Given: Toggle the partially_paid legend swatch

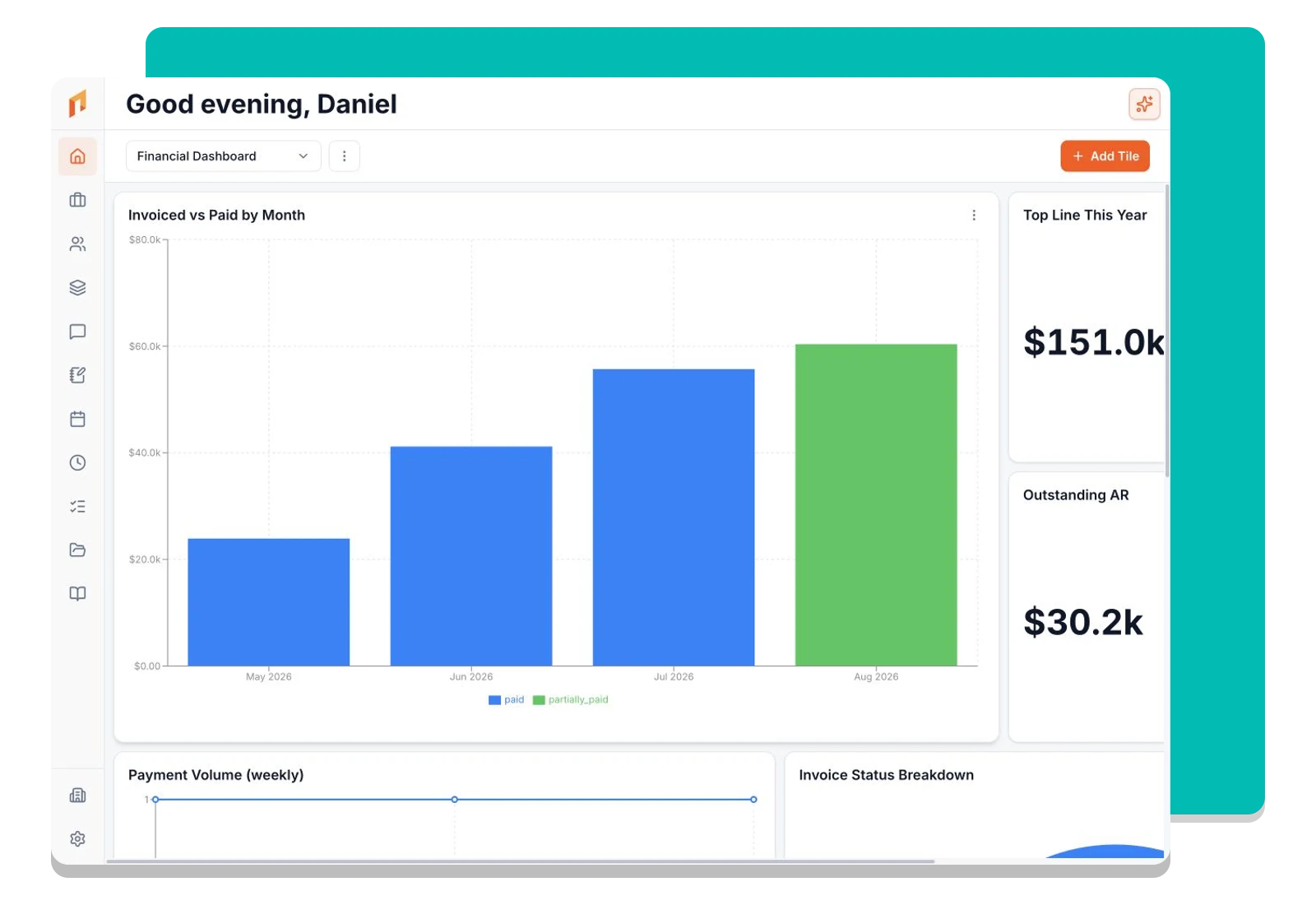Looking at the screenshot, I should coord(539,700).
